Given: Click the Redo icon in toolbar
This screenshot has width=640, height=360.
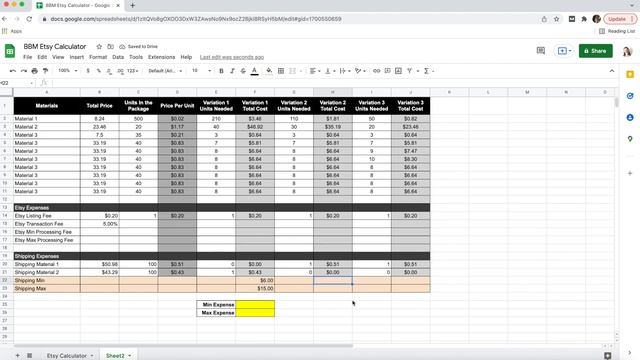Looking at the screenshot, I should [24, 71].
